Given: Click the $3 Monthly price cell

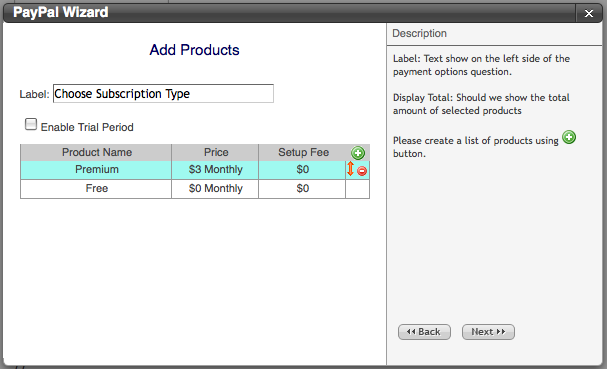Looking at the screenshot, I should point(215,170).
